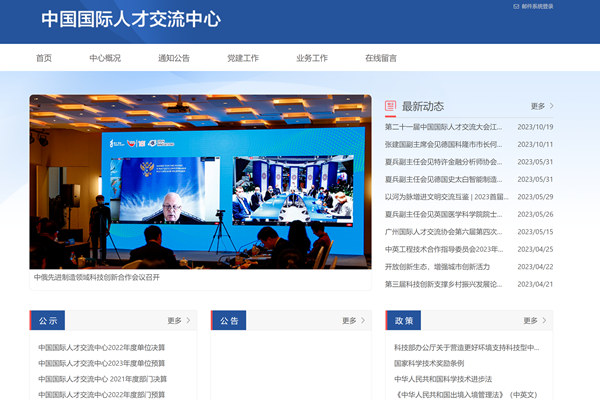Click 更多 in the 最新动态 section
This screenshot has width=600, height=400.
pyautogui.click(x=538, y=106)
